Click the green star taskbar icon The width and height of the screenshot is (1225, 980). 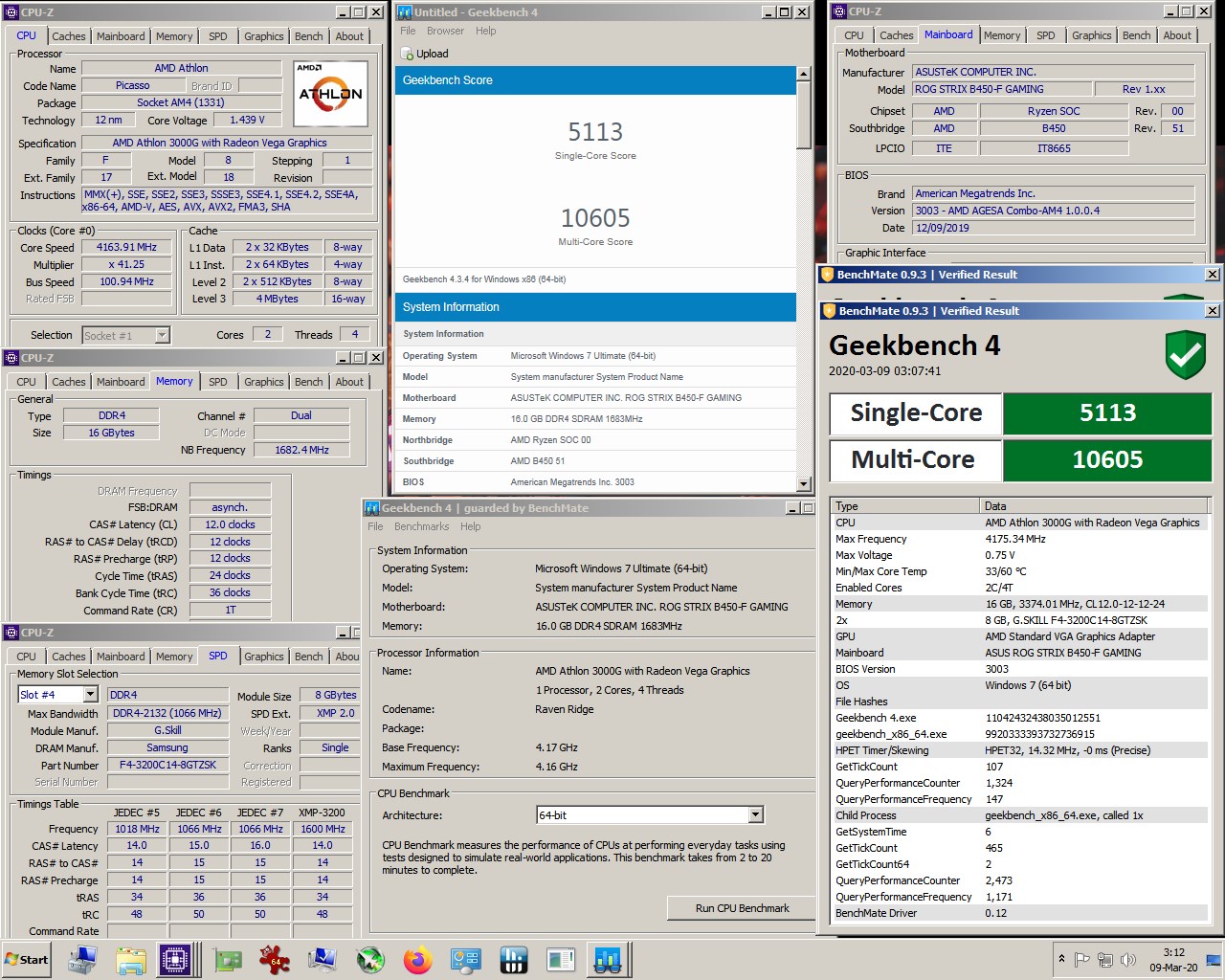[370, 959]
